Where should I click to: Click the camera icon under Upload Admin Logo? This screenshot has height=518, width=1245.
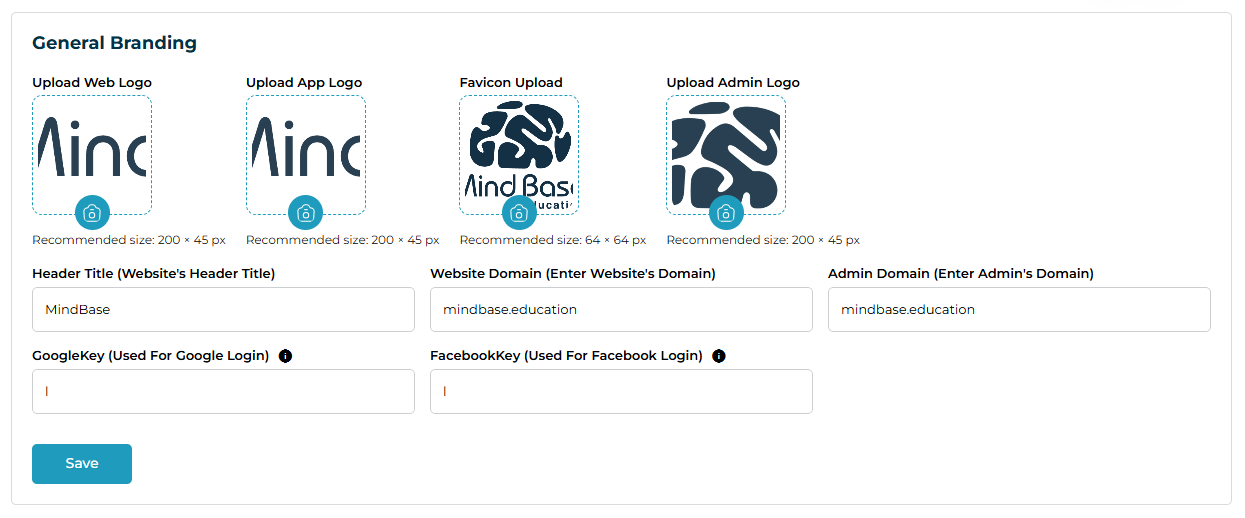[726, 213]
